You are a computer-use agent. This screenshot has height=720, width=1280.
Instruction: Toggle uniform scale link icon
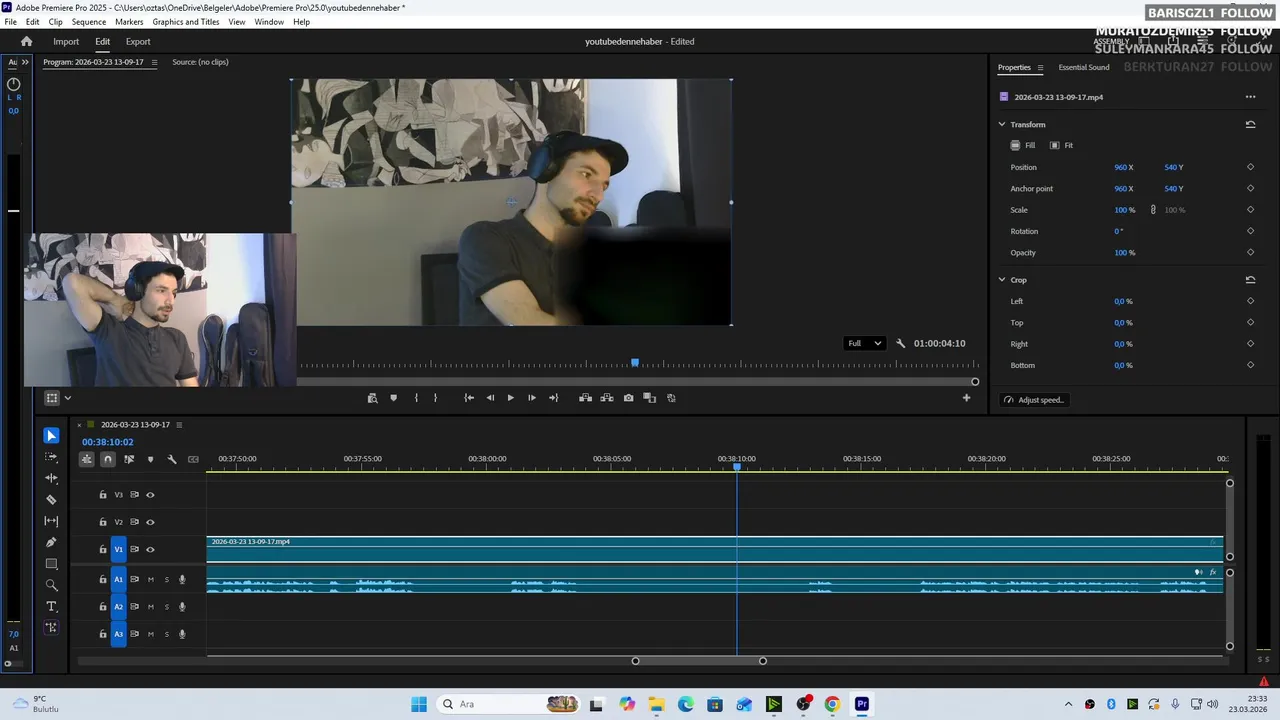(x=1153, y=210)
